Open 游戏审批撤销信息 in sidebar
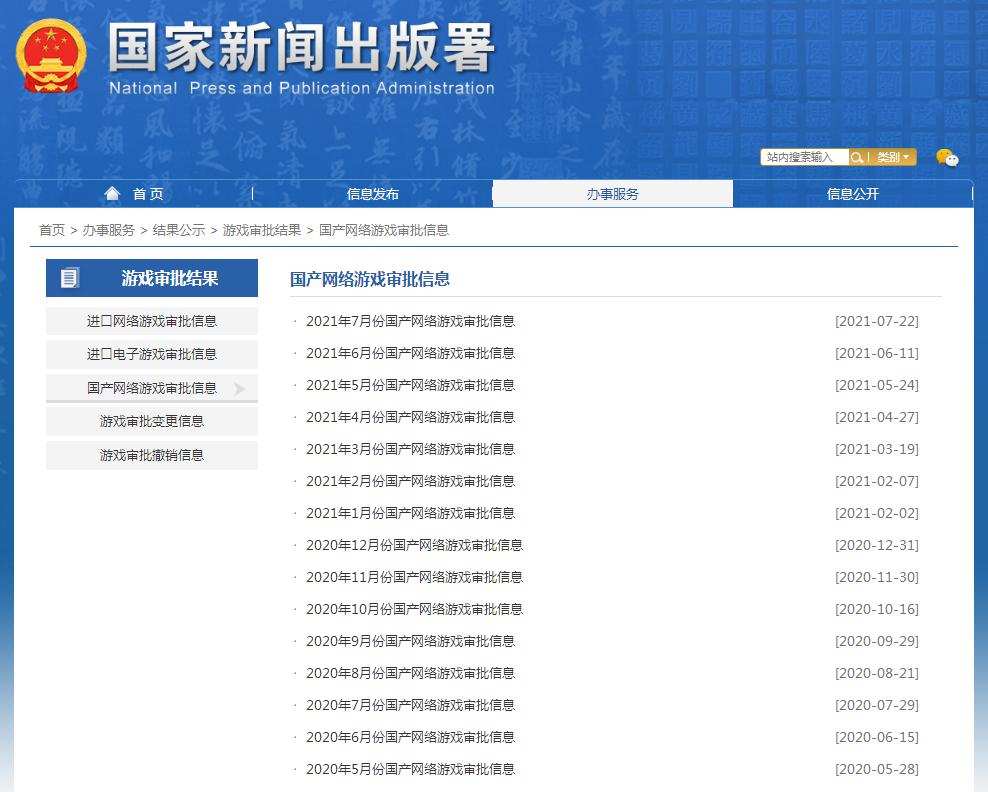Viewport: 988px width, 792px height. pyautogui.click(x=152, y=455)
